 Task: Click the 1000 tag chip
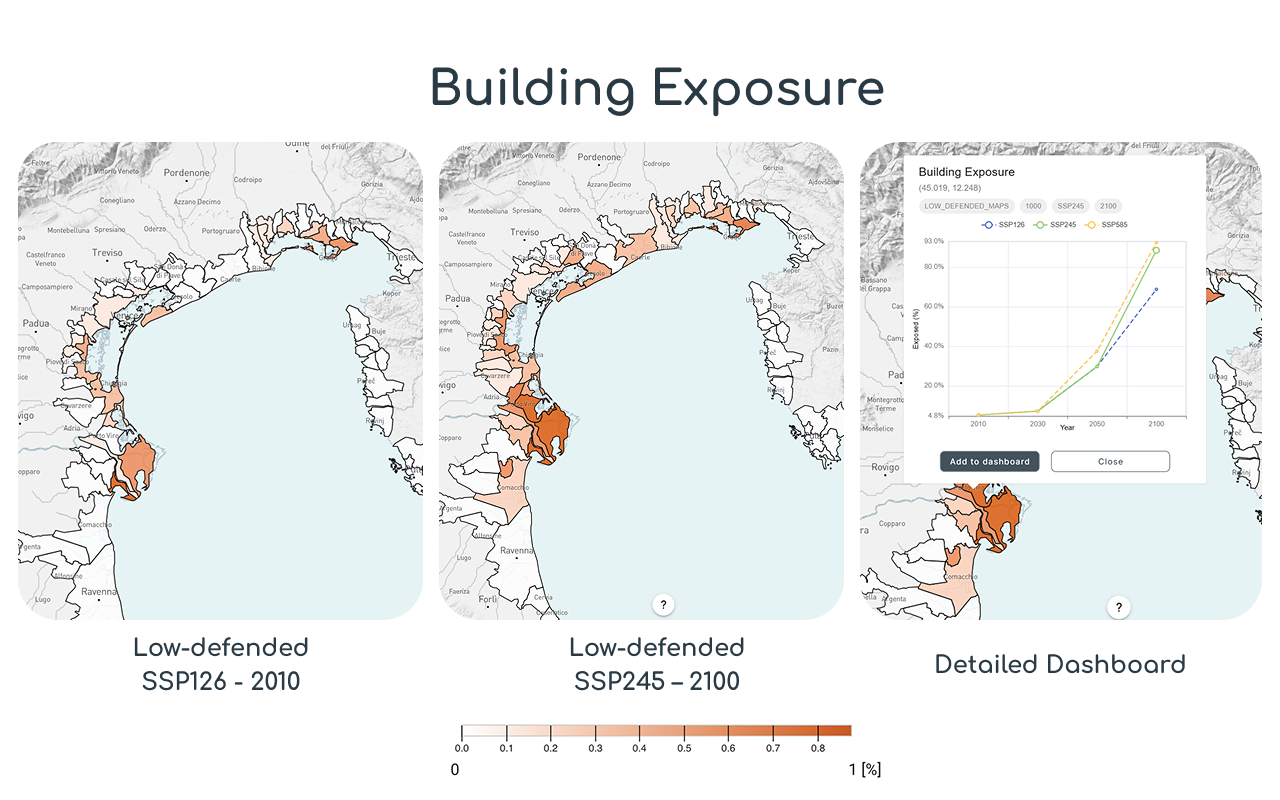tap(1031, 206)
